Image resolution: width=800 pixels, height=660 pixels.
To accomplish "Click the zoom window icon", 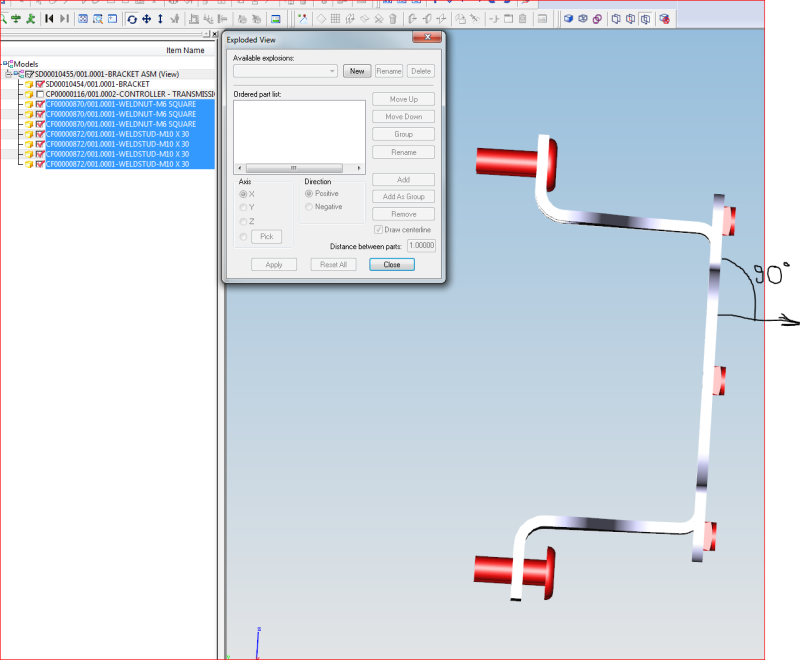I will tap(112, 19).
